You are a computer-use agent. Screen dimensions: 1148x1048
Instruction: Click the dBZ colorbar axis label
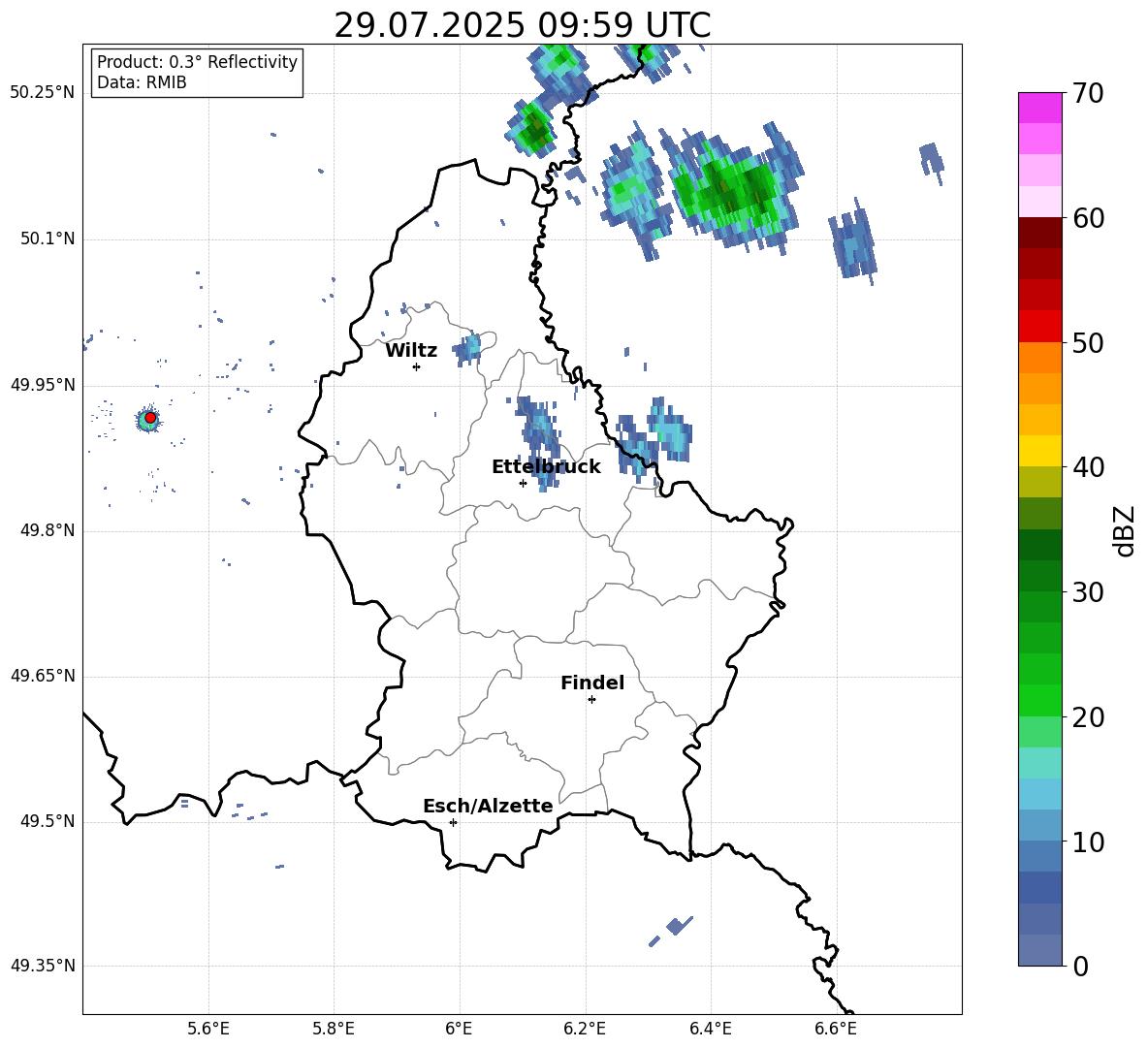[x=1124, y=530]
